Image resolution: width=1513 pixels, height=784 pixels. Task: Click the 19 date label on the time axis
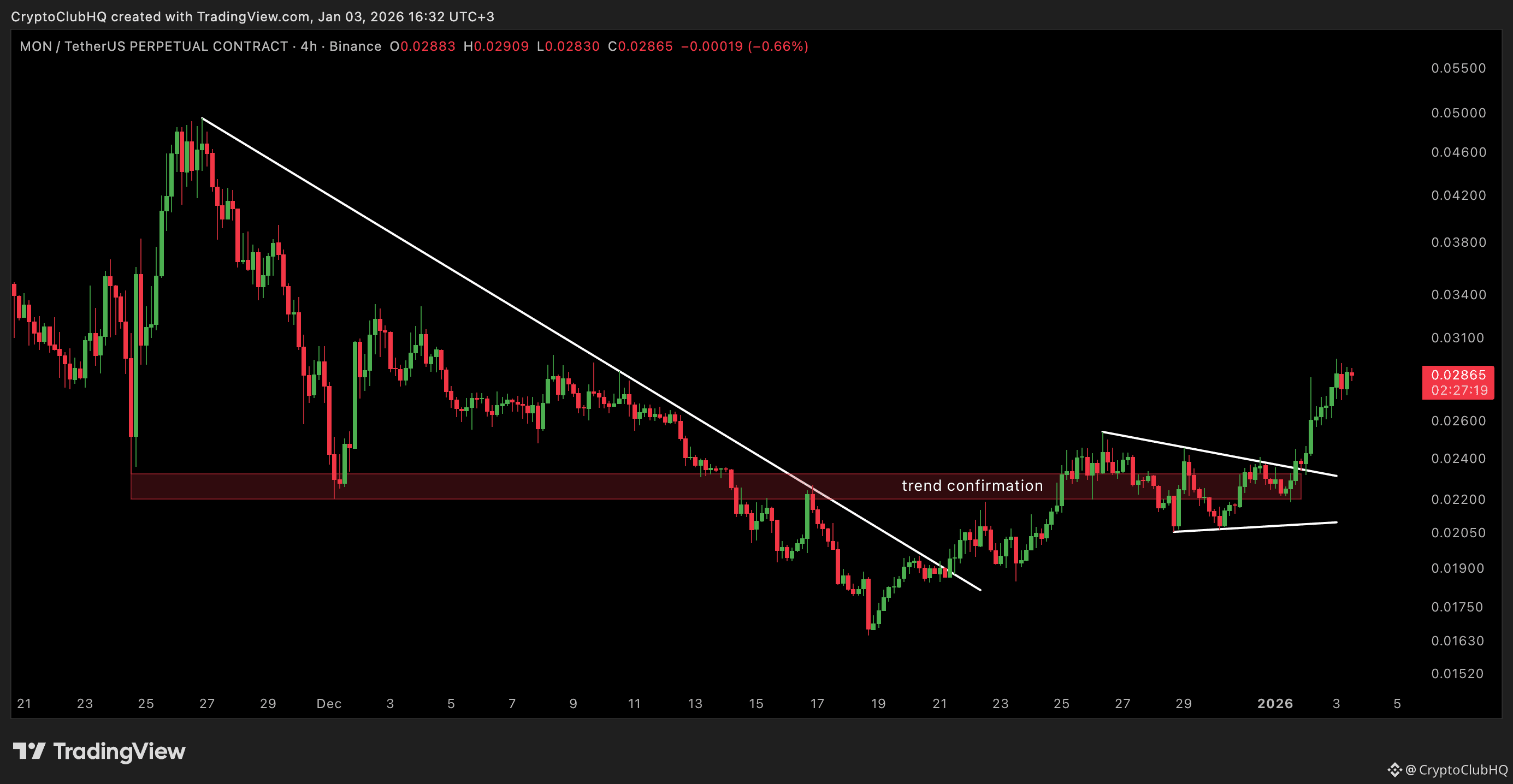coord(879,704)
